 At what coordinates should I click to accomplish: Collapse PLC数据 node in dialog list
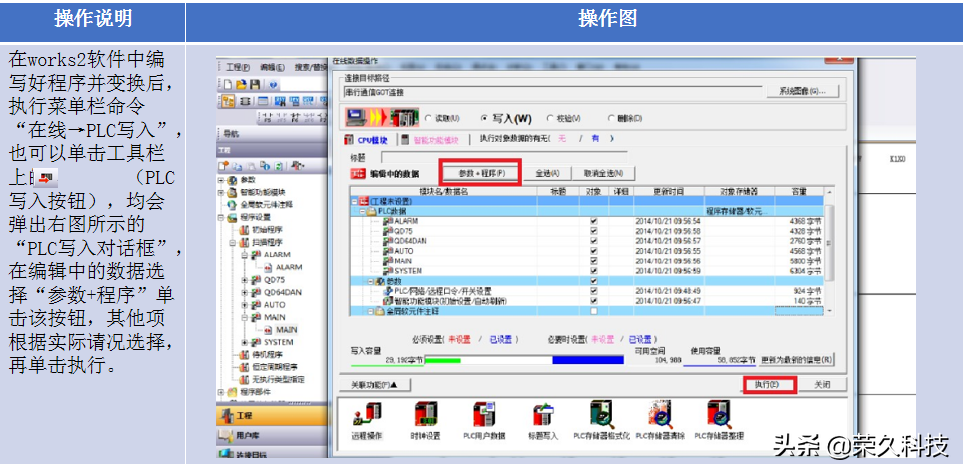click(363, 211)
